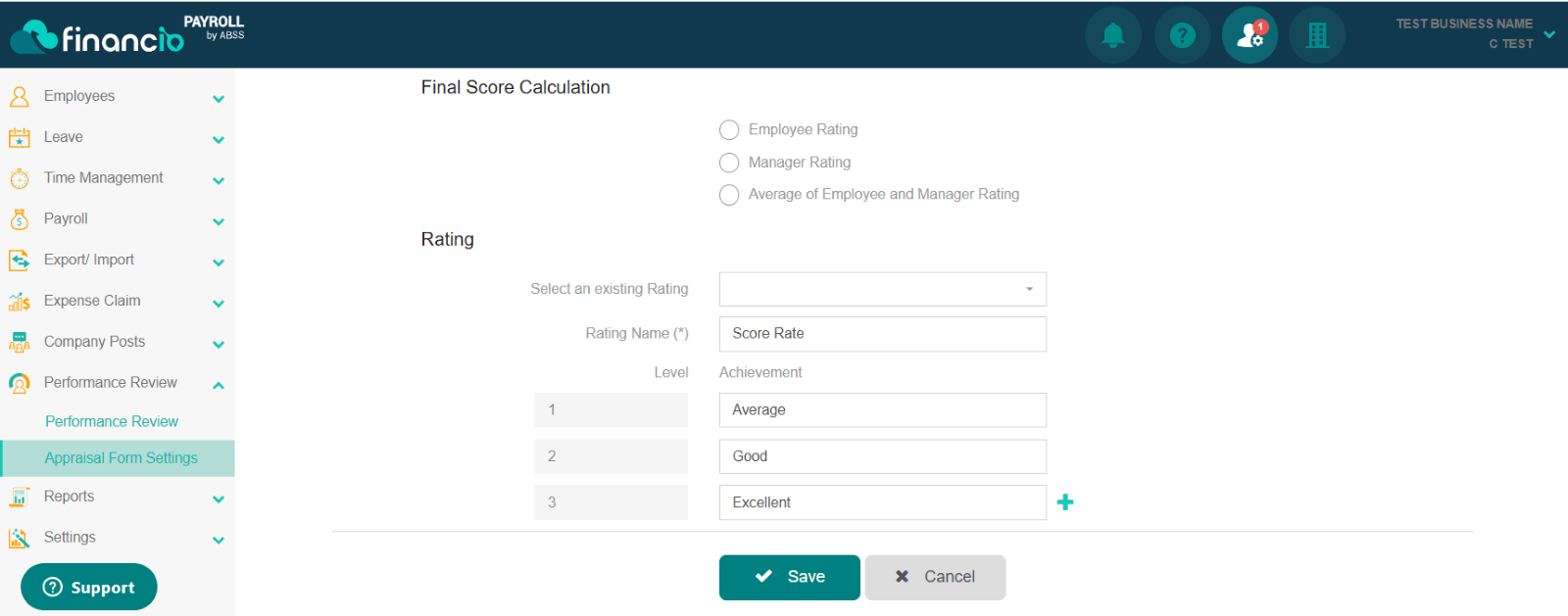The image size is (1568, 616).
Task: Go to Performance Review submenu link
Action: tap(112, 421)
